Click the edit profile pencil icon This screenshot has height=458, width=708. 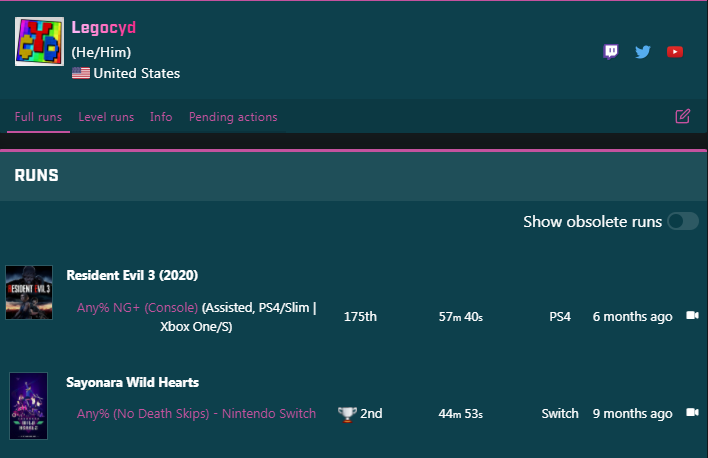coord(682,117)
